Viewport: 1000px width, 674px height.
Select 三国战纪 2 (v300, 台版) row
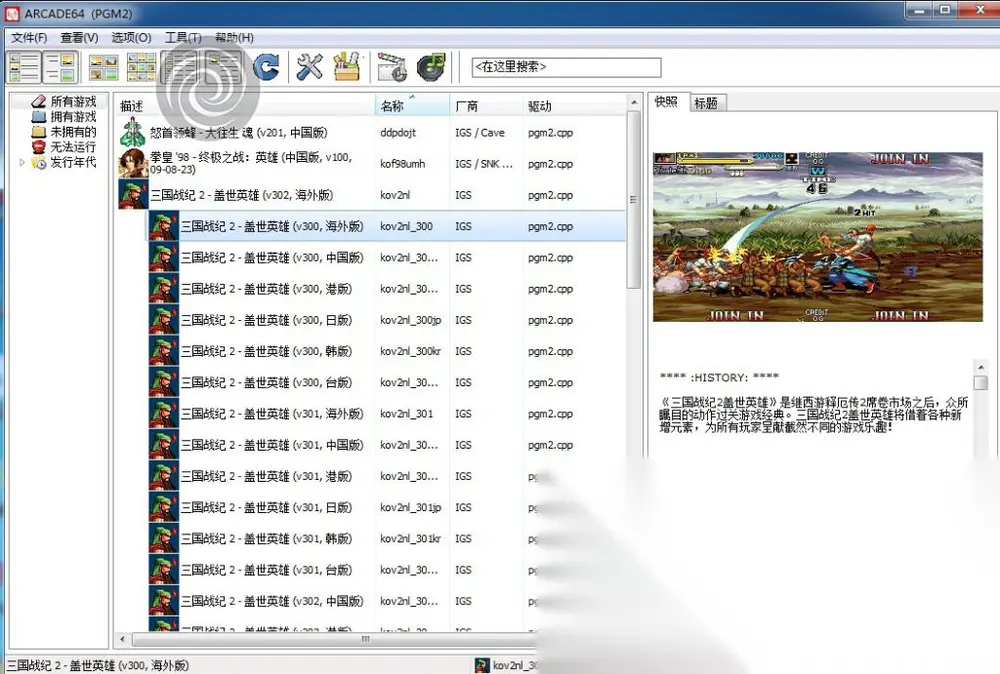pyautogui.click(x=387, y=383)
